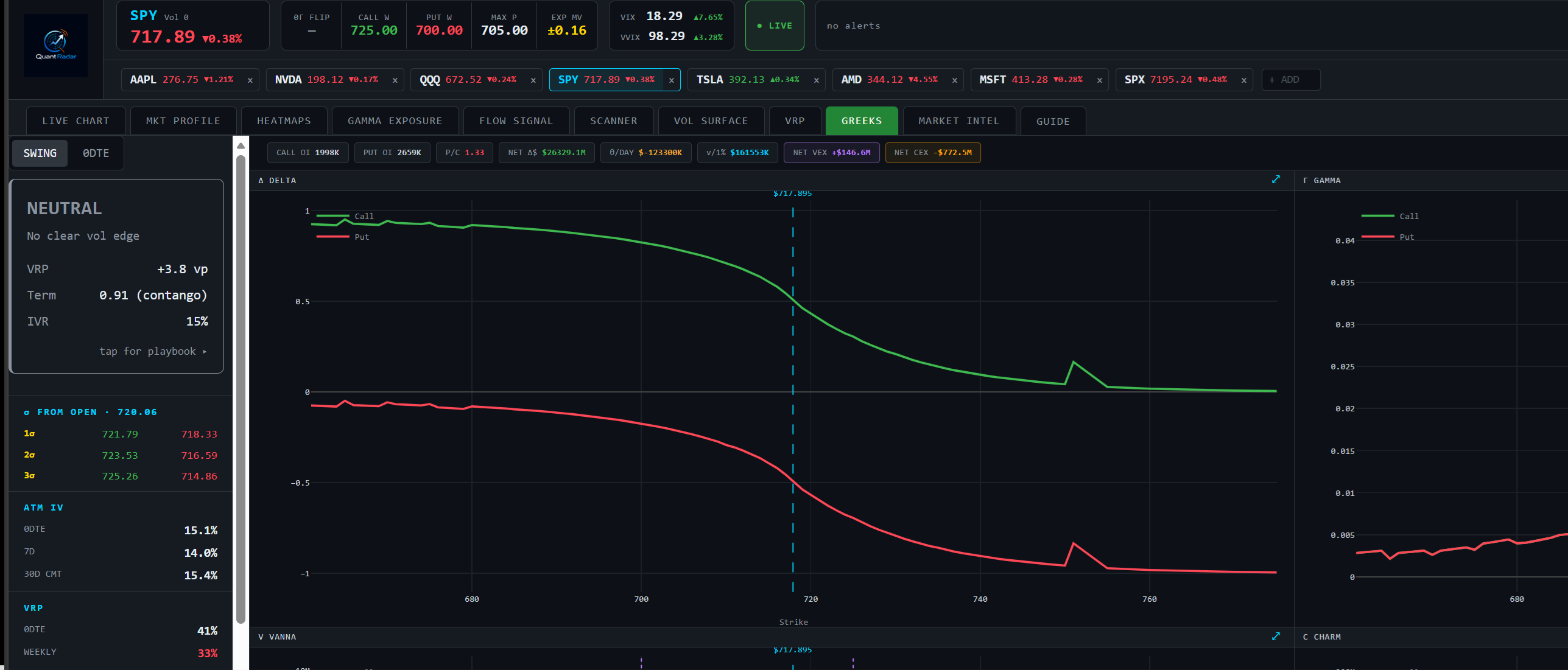Image resolution: width=1568 pixels, height=670 pixels.
Task: Click the 1σ upper level 721.79
Action: coord(120,434)
